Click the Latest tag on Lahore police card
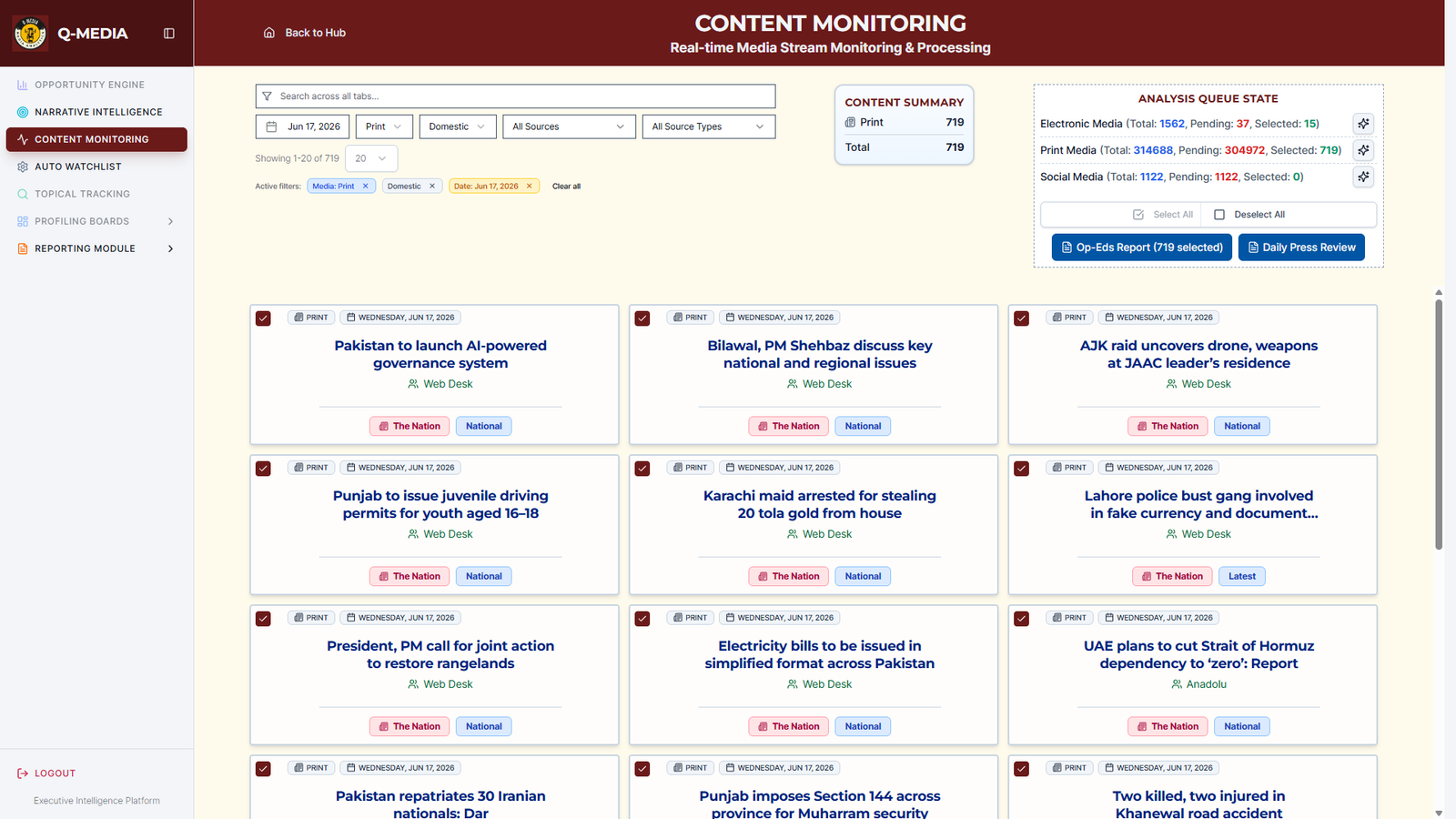This screenshot has height=819, width=1456. [1242, 576]
